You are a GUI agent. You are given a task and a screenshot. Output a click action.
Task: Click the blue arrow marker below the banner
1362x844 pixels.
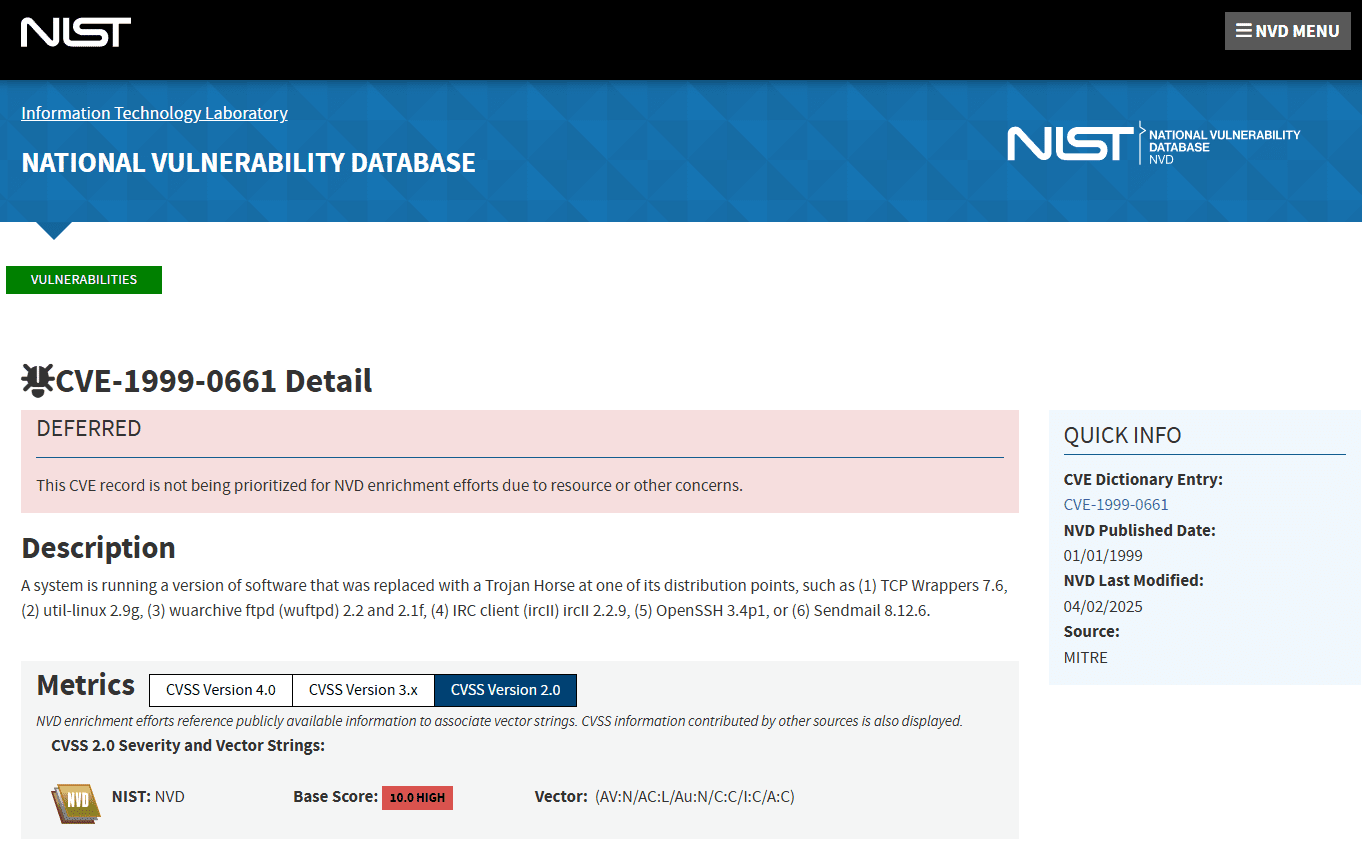(x=52, y=232)
